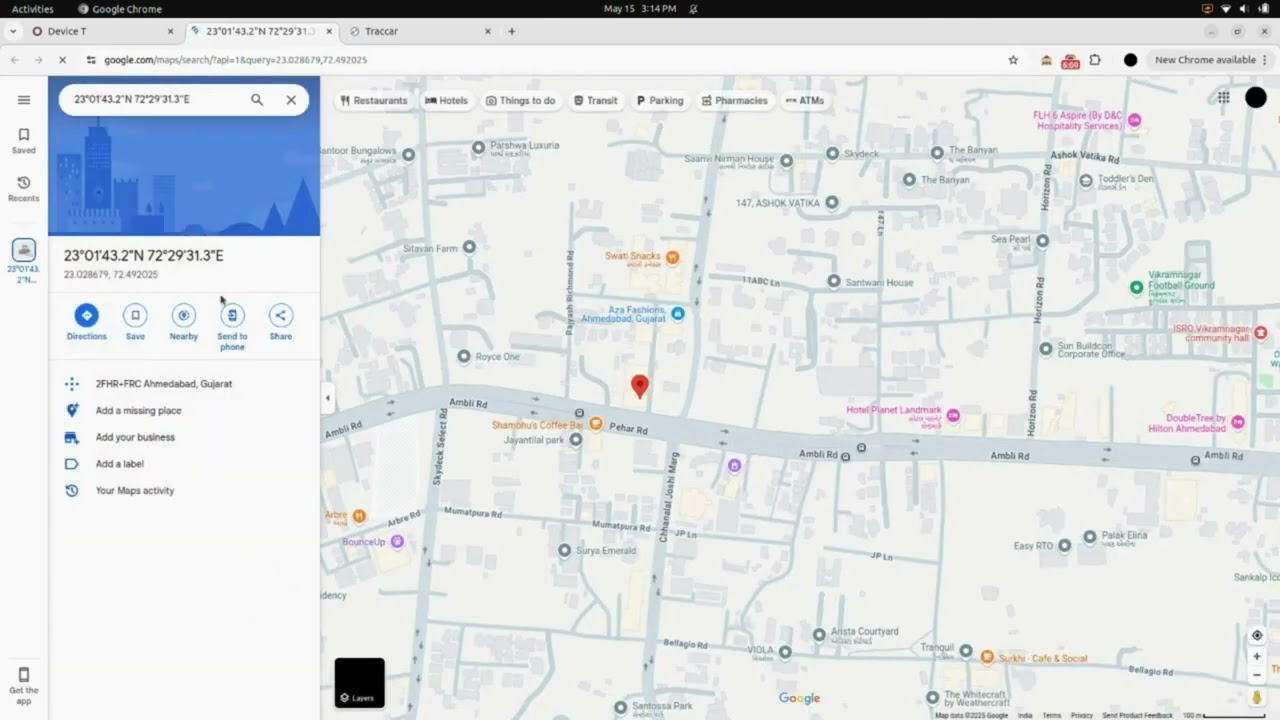Share the pinned location
Viewport: 1280px width, 720px height.
[x=280, y=322]
